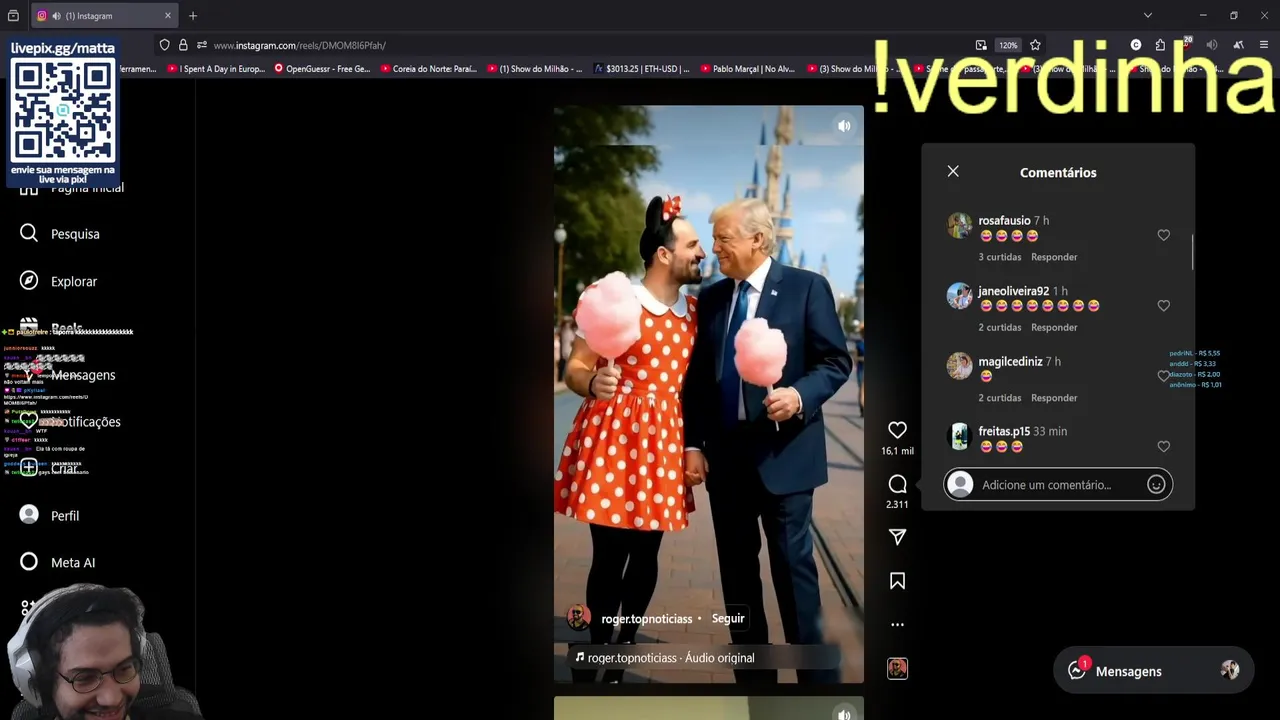Reply to janeoliveira92's comment
Image resolution: width=1280 pixels, height=720 pixels.
[x=1054, y=327]
